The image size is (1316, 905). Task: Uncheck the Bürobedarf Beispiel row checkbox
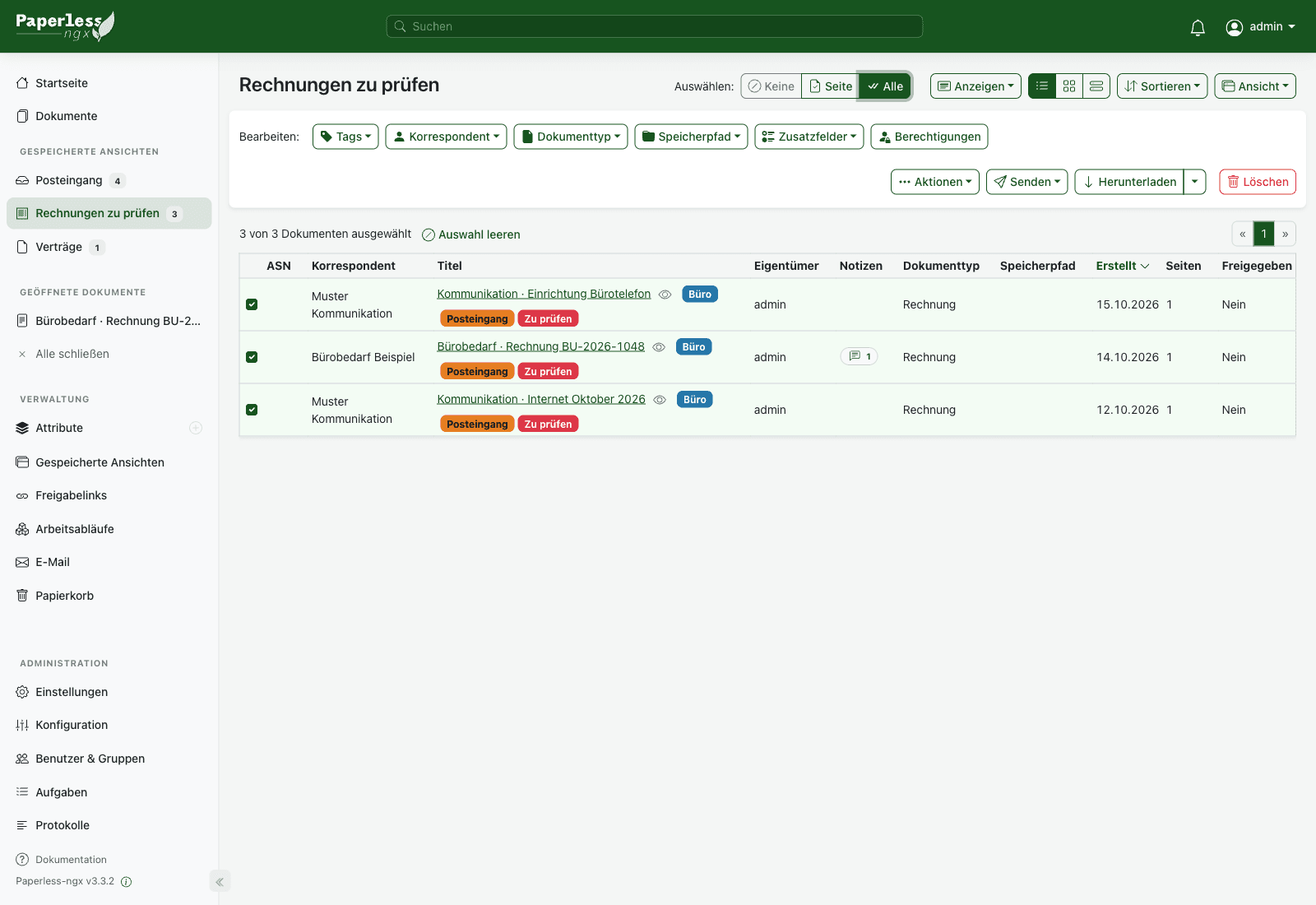click(252, 357)
